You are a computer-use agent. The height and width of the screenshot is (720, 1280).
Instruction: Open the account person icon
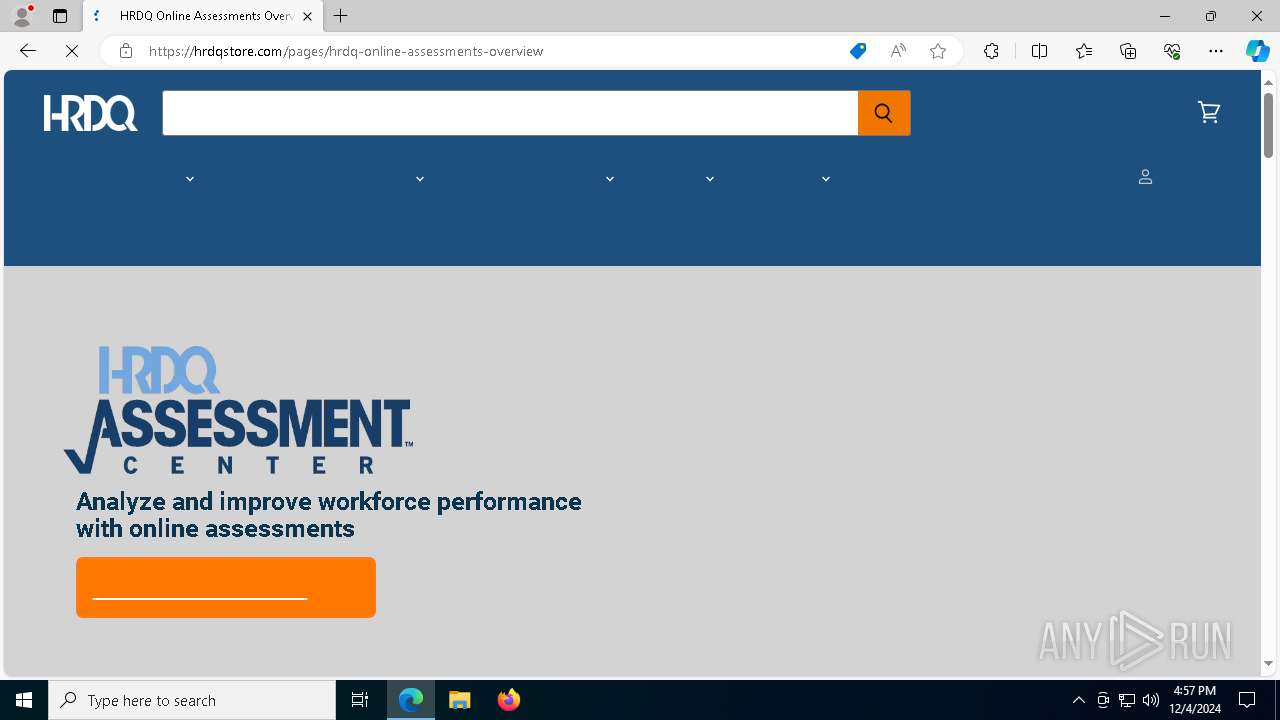(x=1145, y=177)
